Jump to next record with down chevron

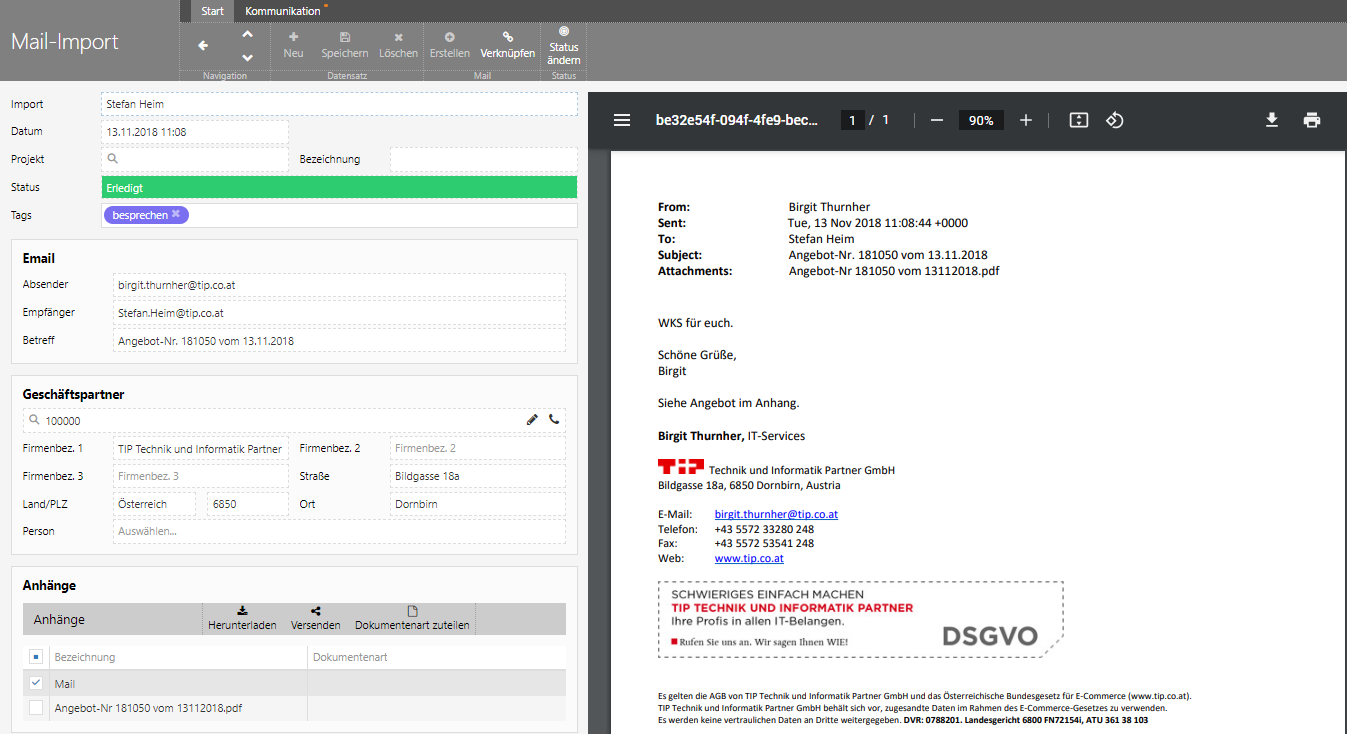coord(248,57)
